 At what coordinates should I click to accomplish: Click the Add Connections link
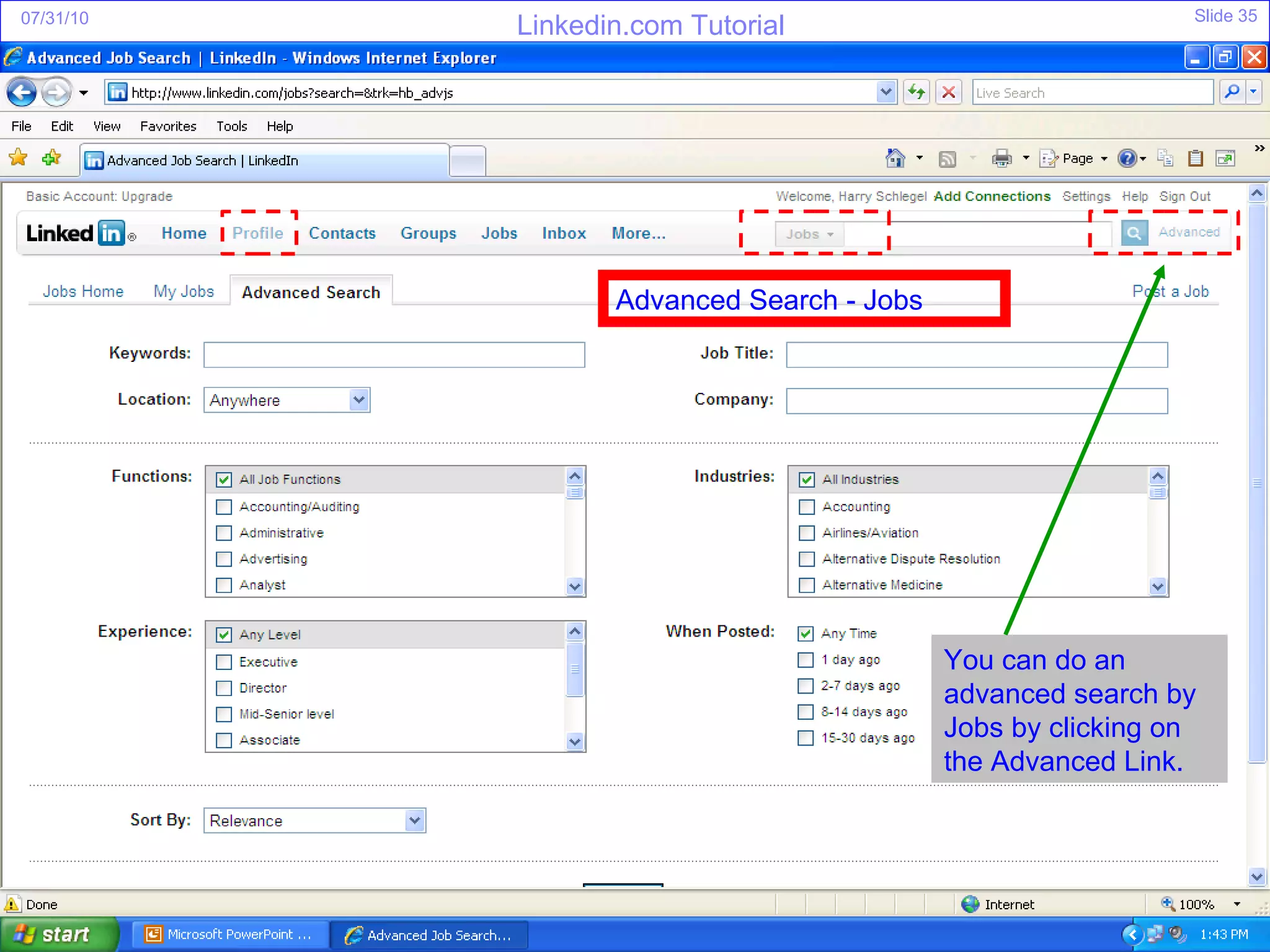(x=992, y=196)
